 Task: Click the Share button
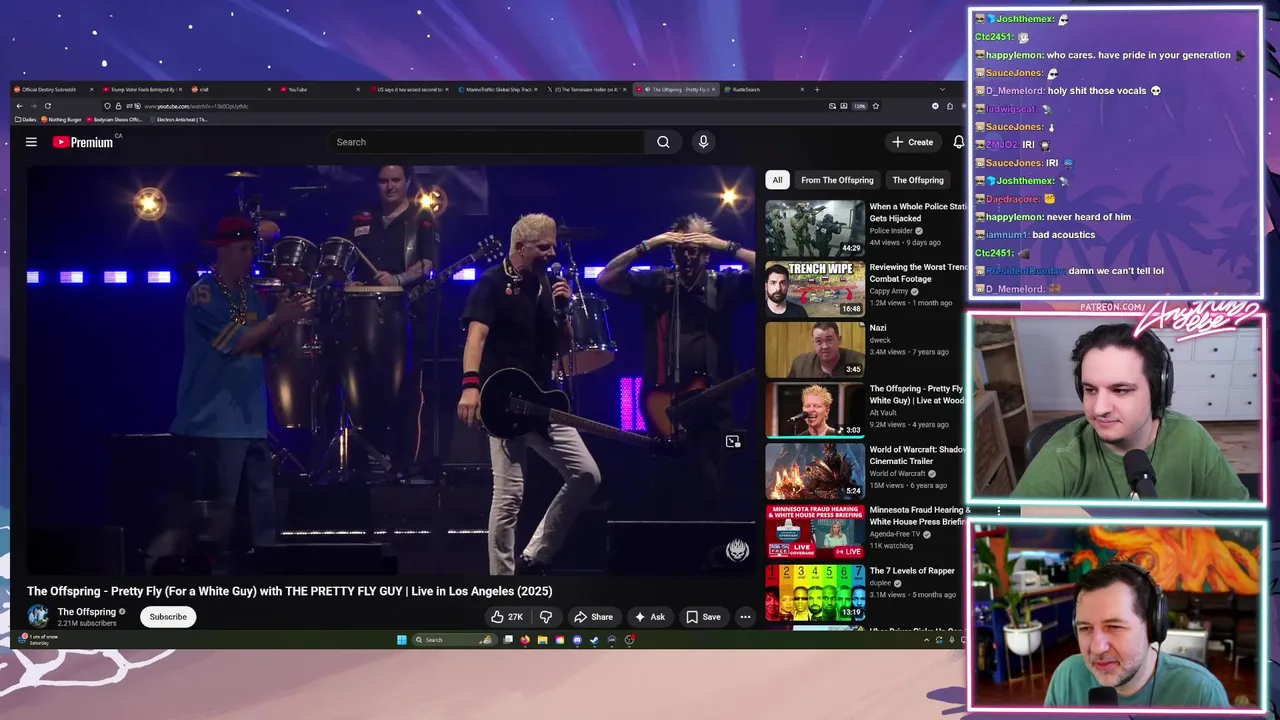pyautogui.click(x=593, y=617)
